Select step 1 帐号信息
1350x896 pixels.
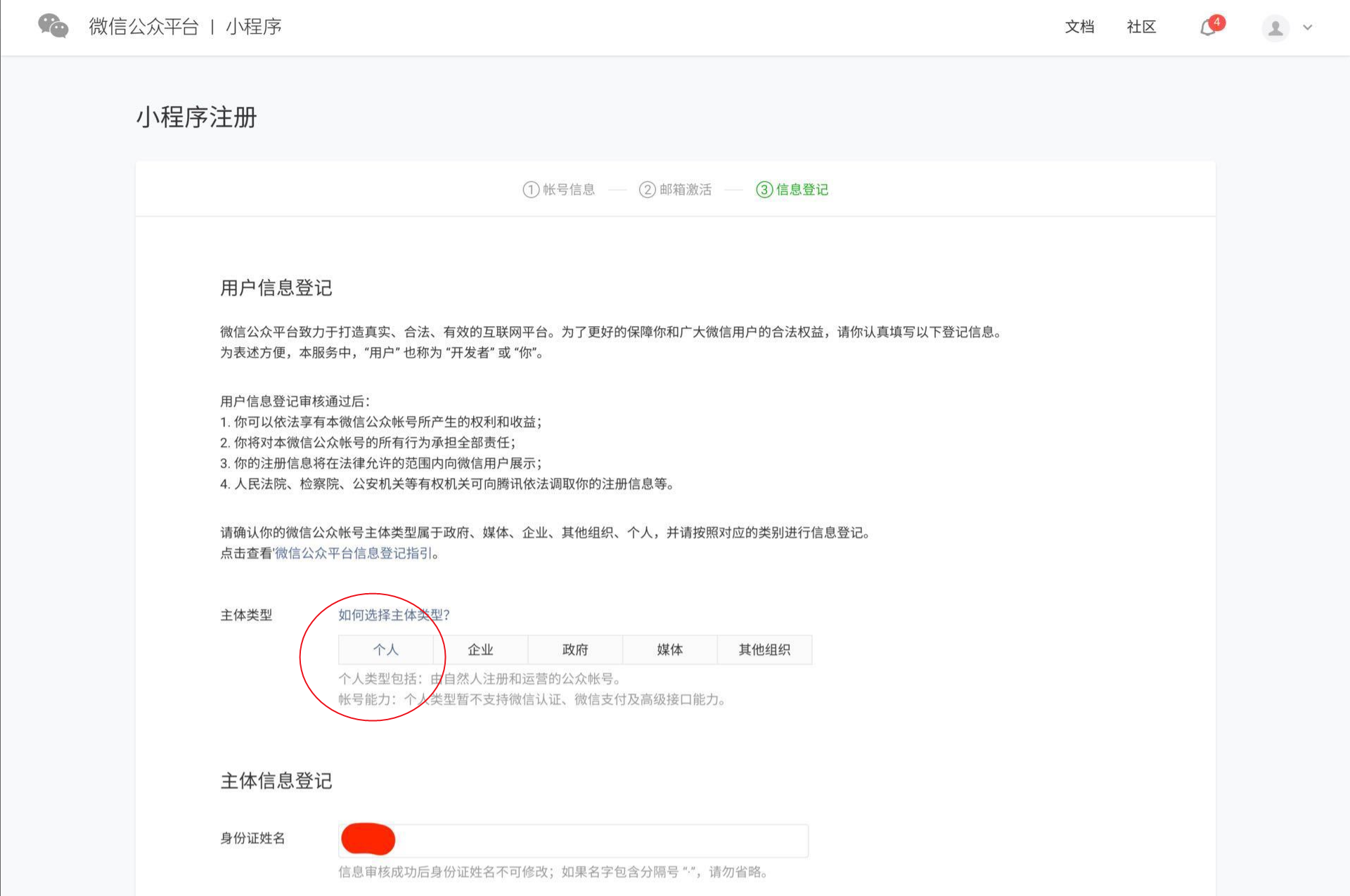coord(559,189)
